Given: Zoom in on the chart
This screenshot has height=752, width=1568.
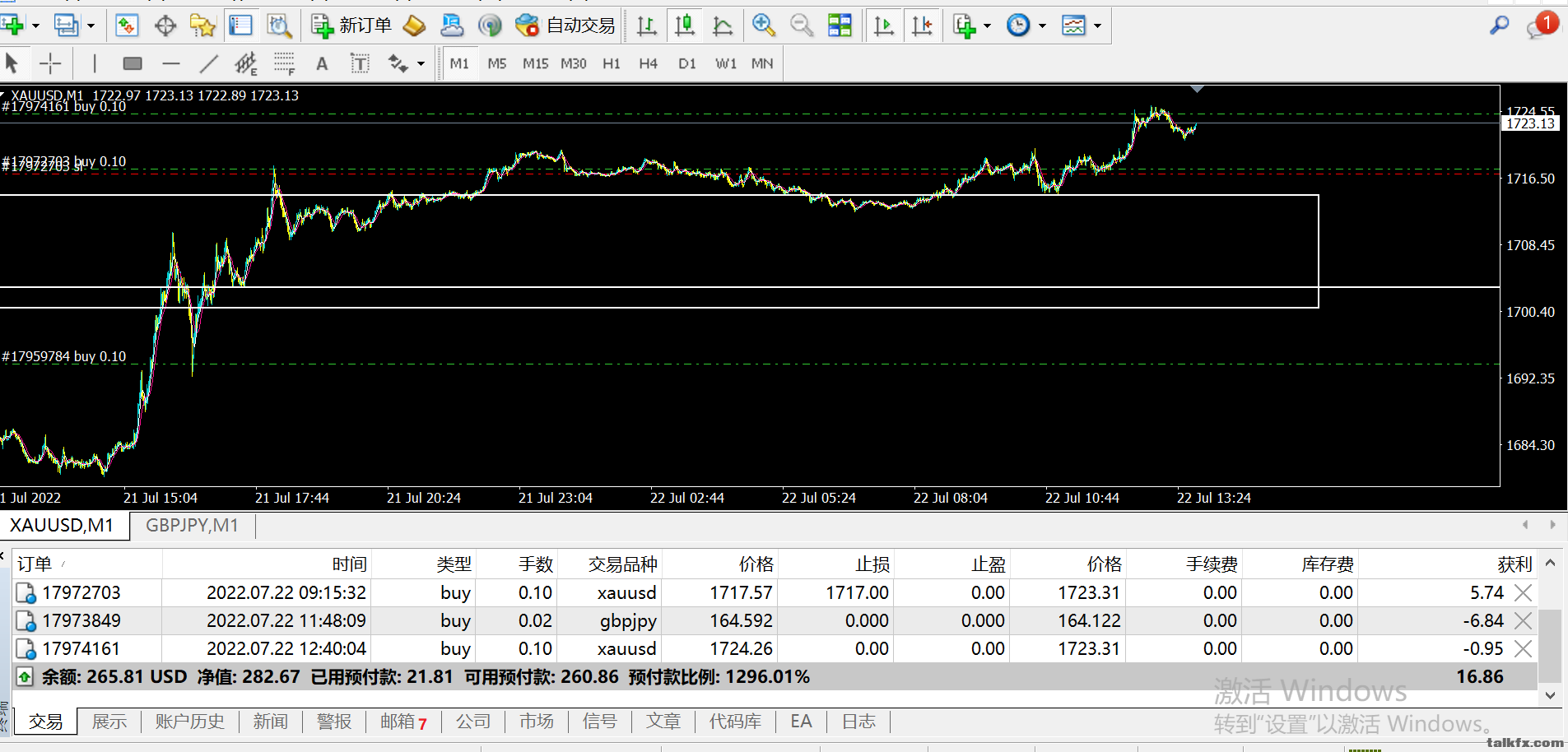Looking at the screenshot, I should [764, 26].
